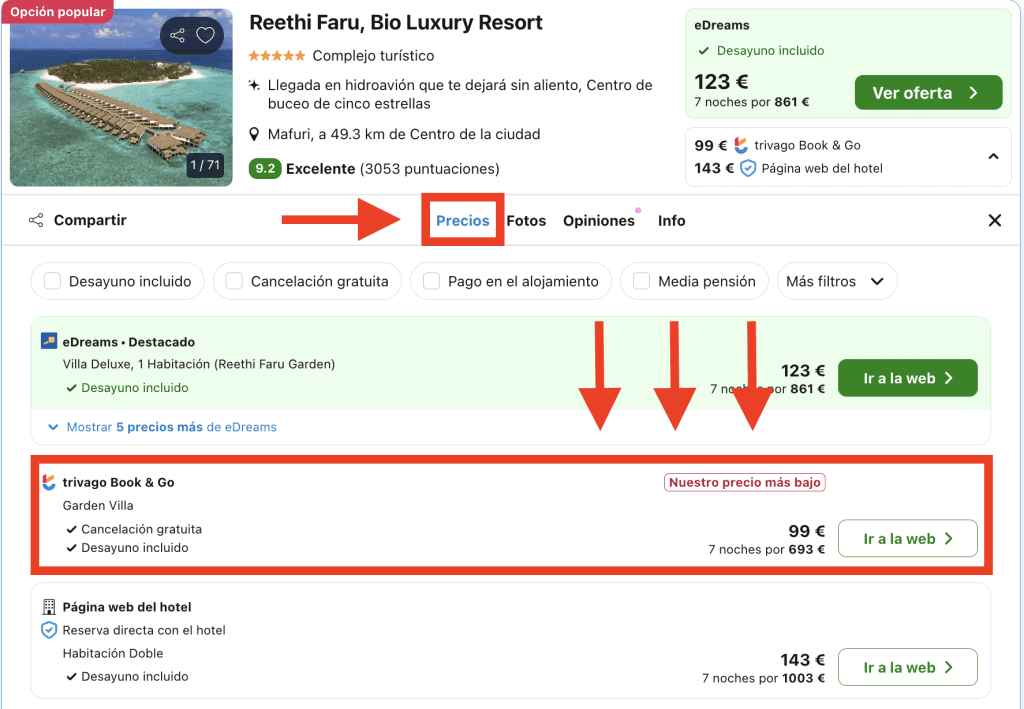The height and width of the screenshot is (709, 1024).
Task: Open the Opiniones tab
Action: pos(598,220)
